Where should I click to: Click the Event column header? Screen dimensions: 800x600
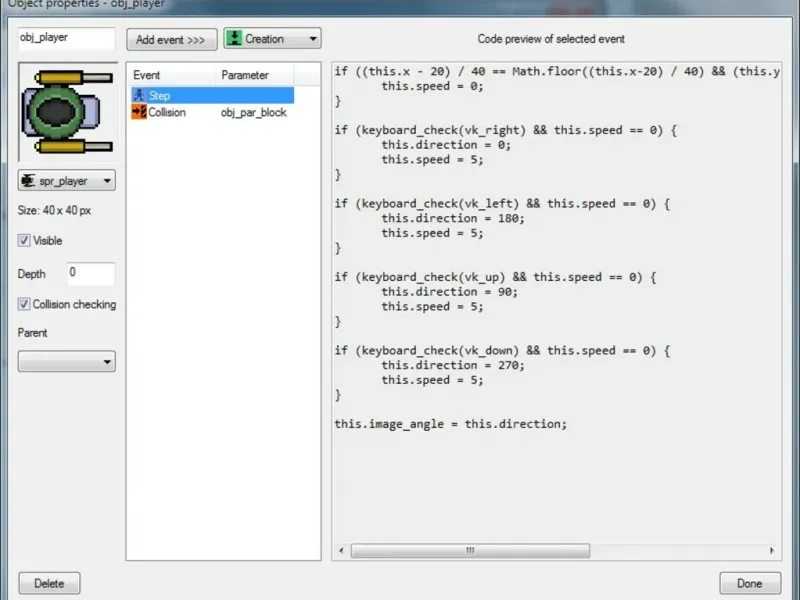(x=171, y=75)
